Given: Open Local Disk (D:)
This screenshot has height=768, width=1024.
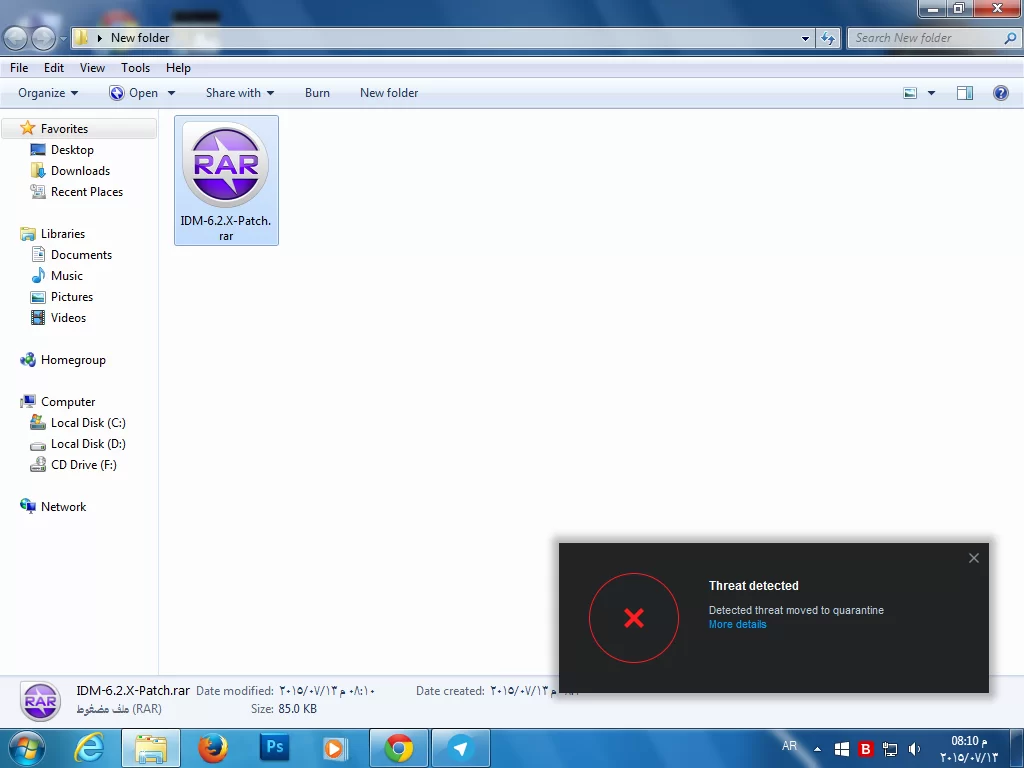Looking at the screenshot, I should [x=88, y=443].
